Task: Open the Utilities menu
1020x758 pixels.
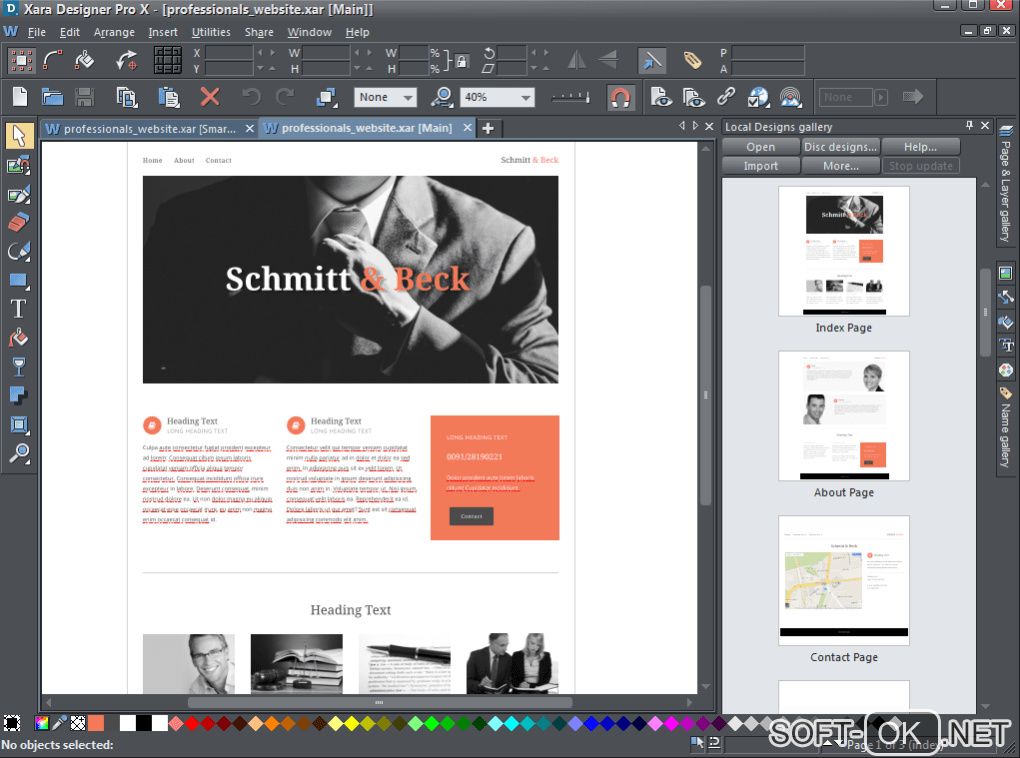Action: 211,32
